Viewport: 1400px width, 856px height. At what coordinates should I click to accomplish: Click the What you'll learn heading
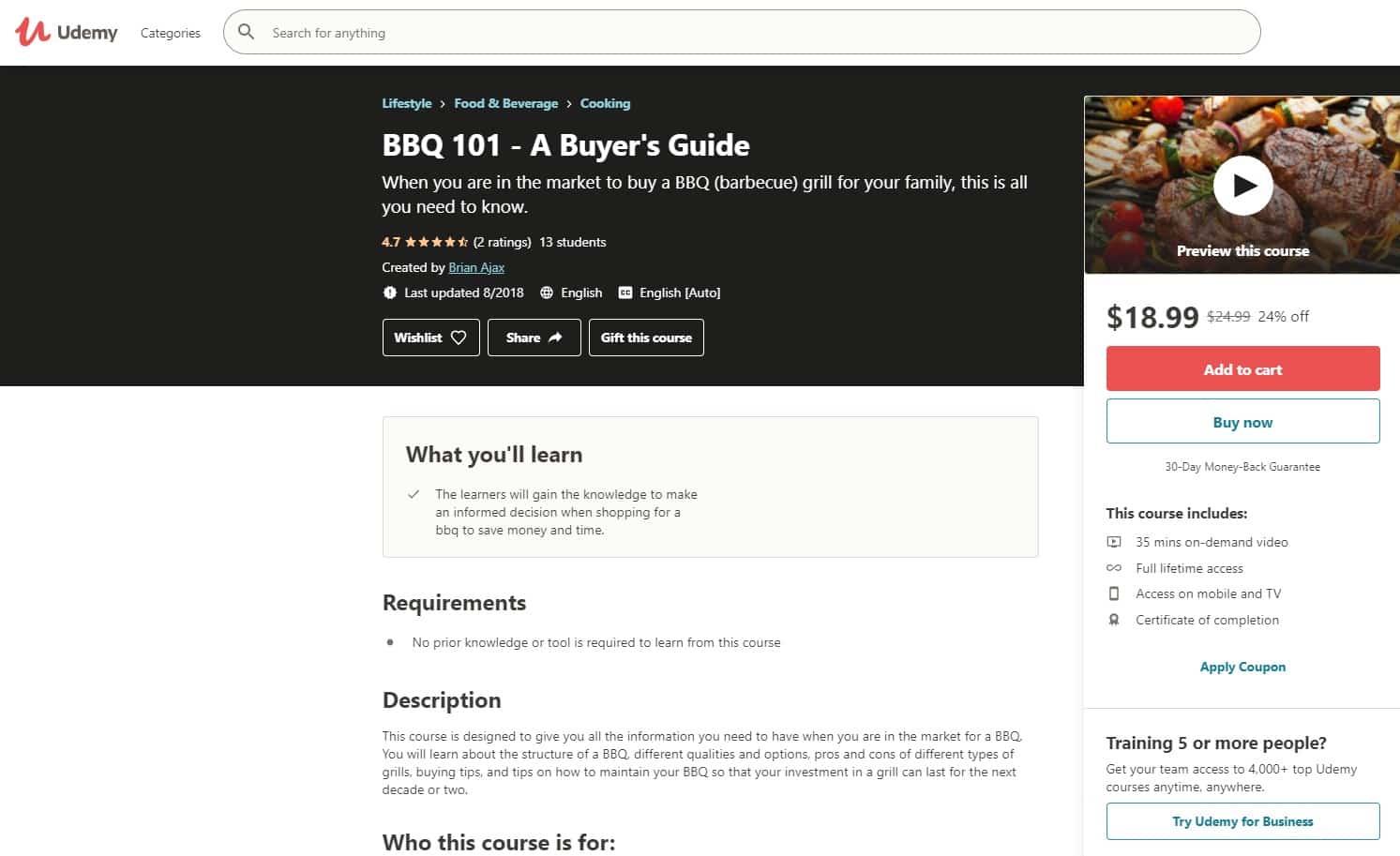(494, 455)
